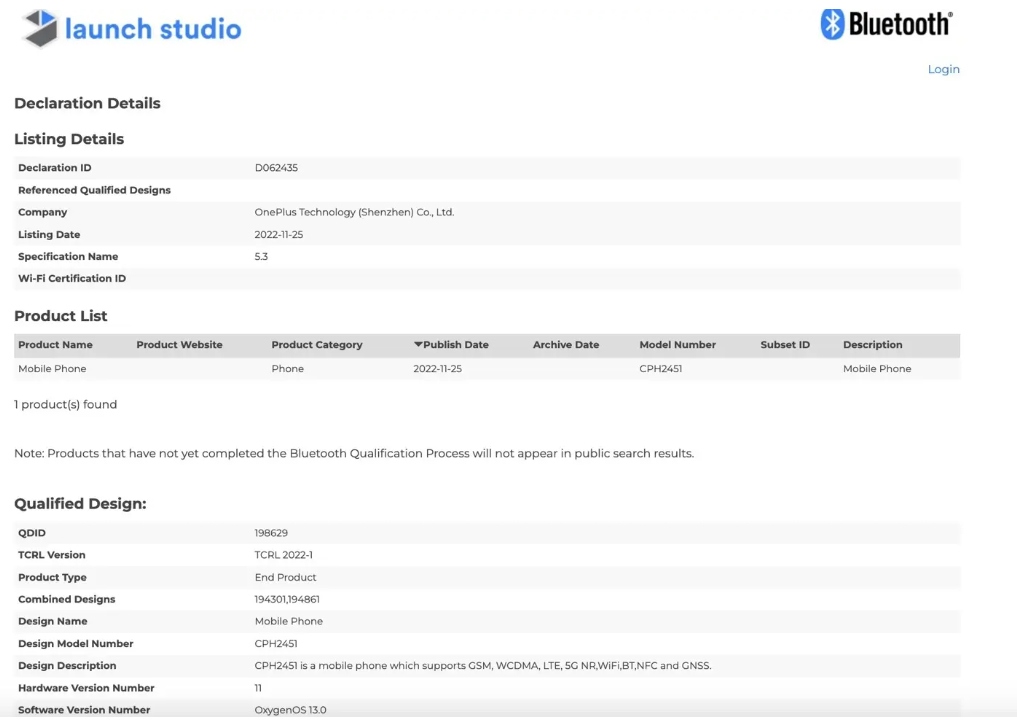Select QDID value 198629
Viewport: 1017px width, 726px height.
coord(270,533)
